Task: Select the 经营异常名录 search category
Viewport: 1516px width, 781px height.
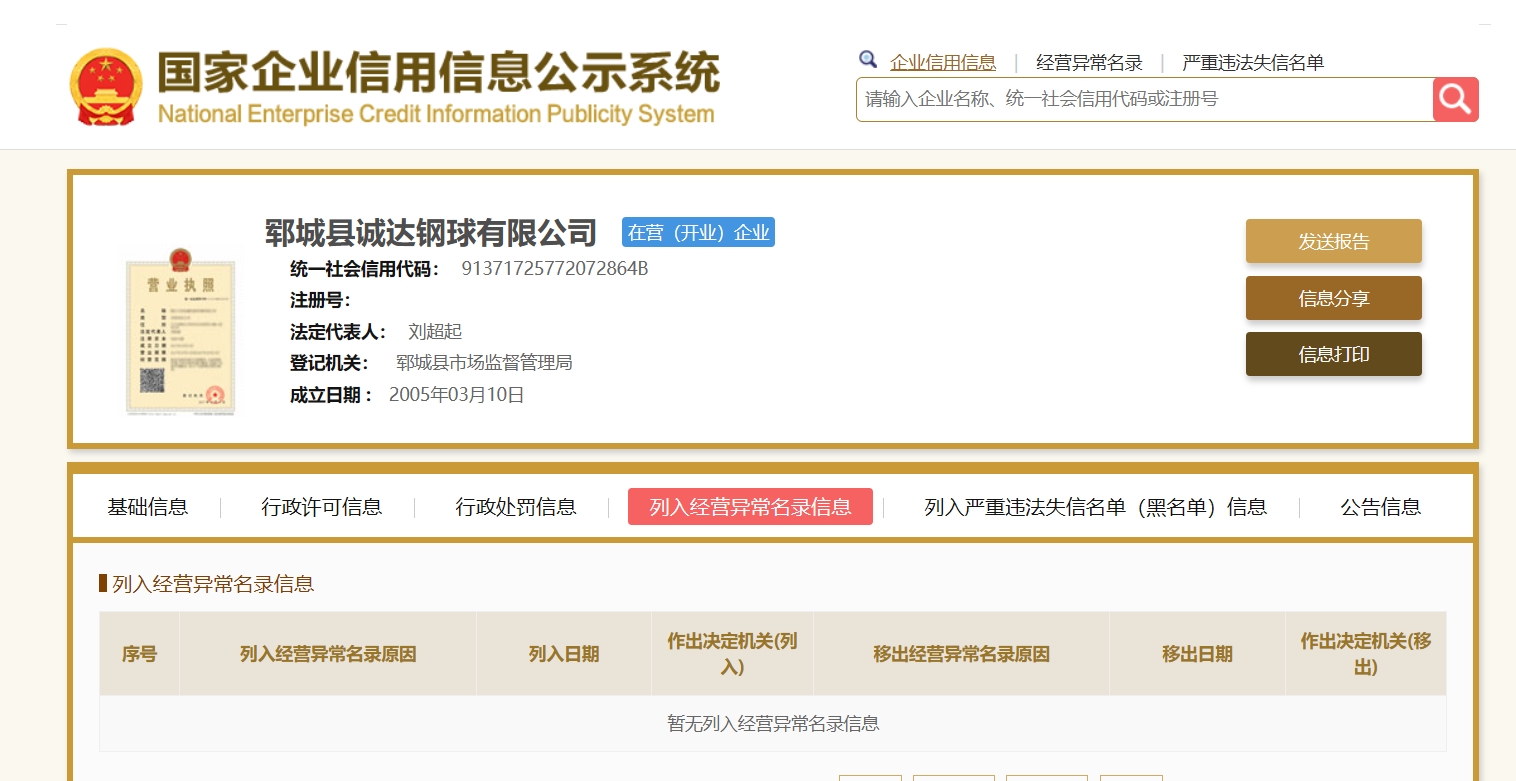Action: point(1089,63)
